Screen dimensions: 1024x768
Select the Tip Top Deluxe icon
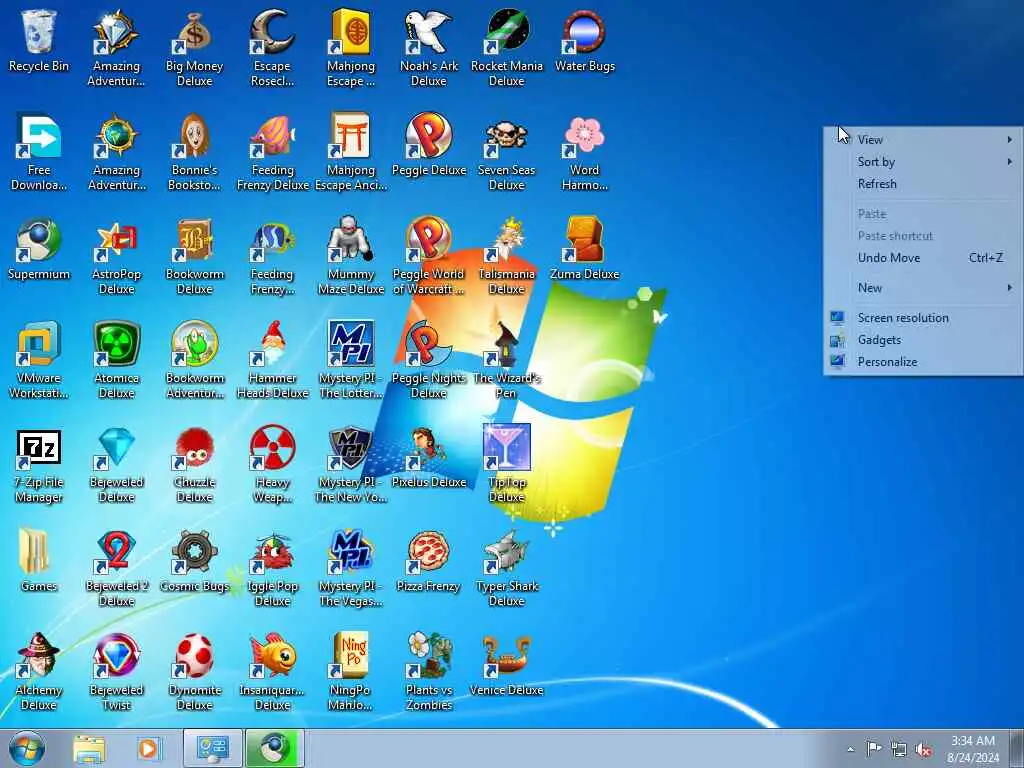click(507, 464)
